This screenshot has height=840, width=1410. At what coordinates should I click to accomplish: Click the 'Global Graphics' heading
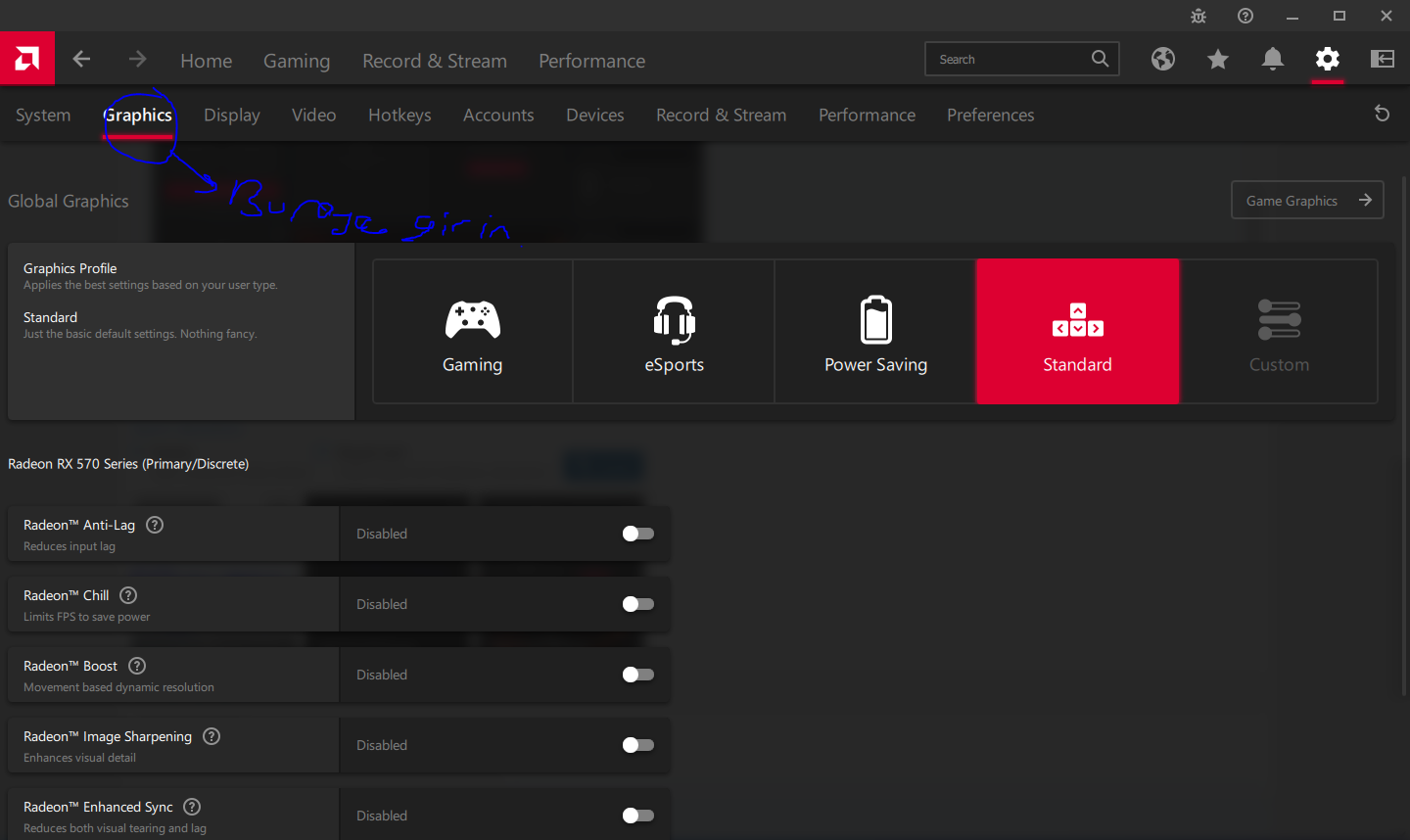69,201
